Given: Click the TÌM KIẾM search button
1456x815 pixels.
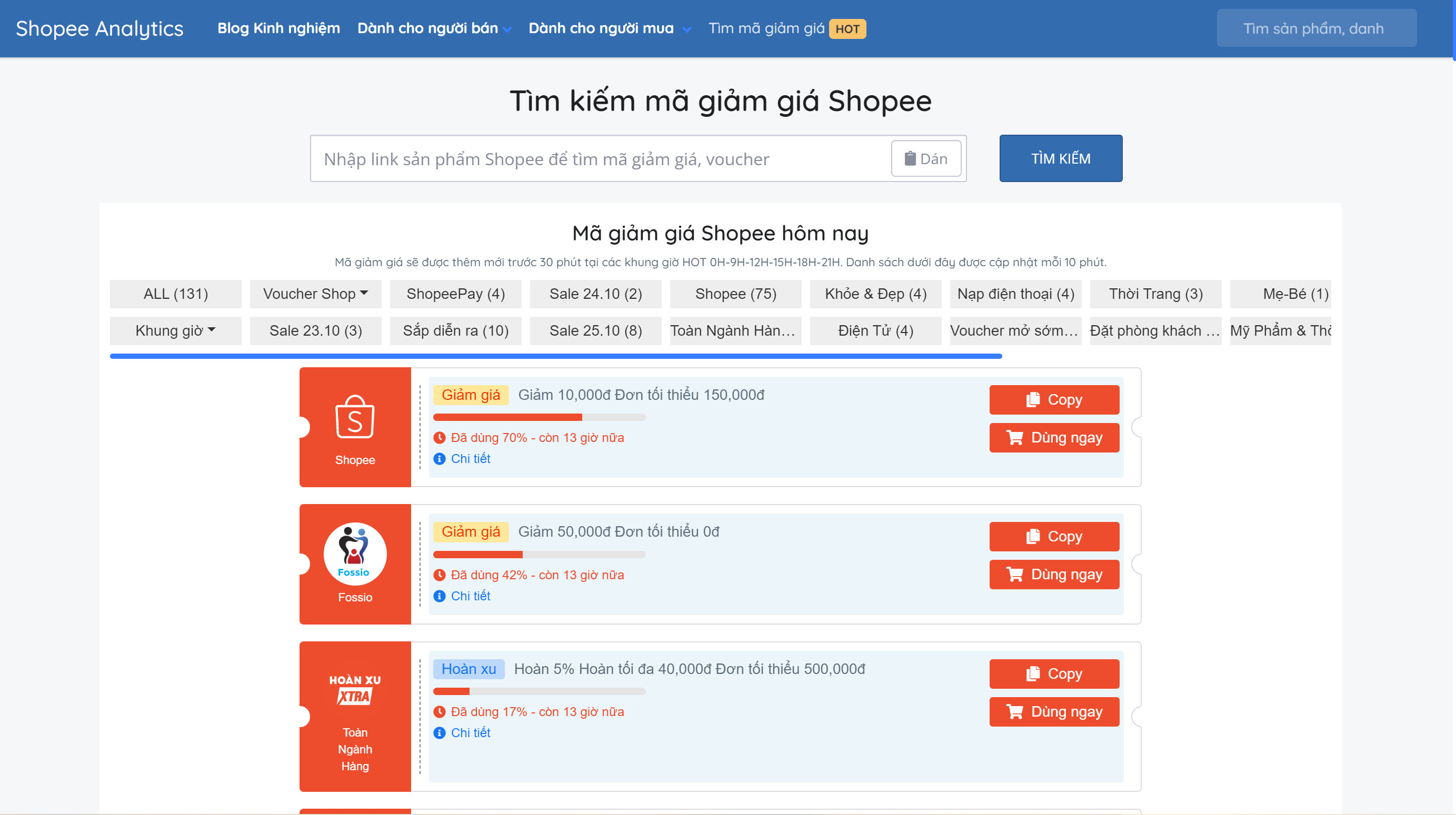Looking at the screenshot, I should tap(1060, 159).
